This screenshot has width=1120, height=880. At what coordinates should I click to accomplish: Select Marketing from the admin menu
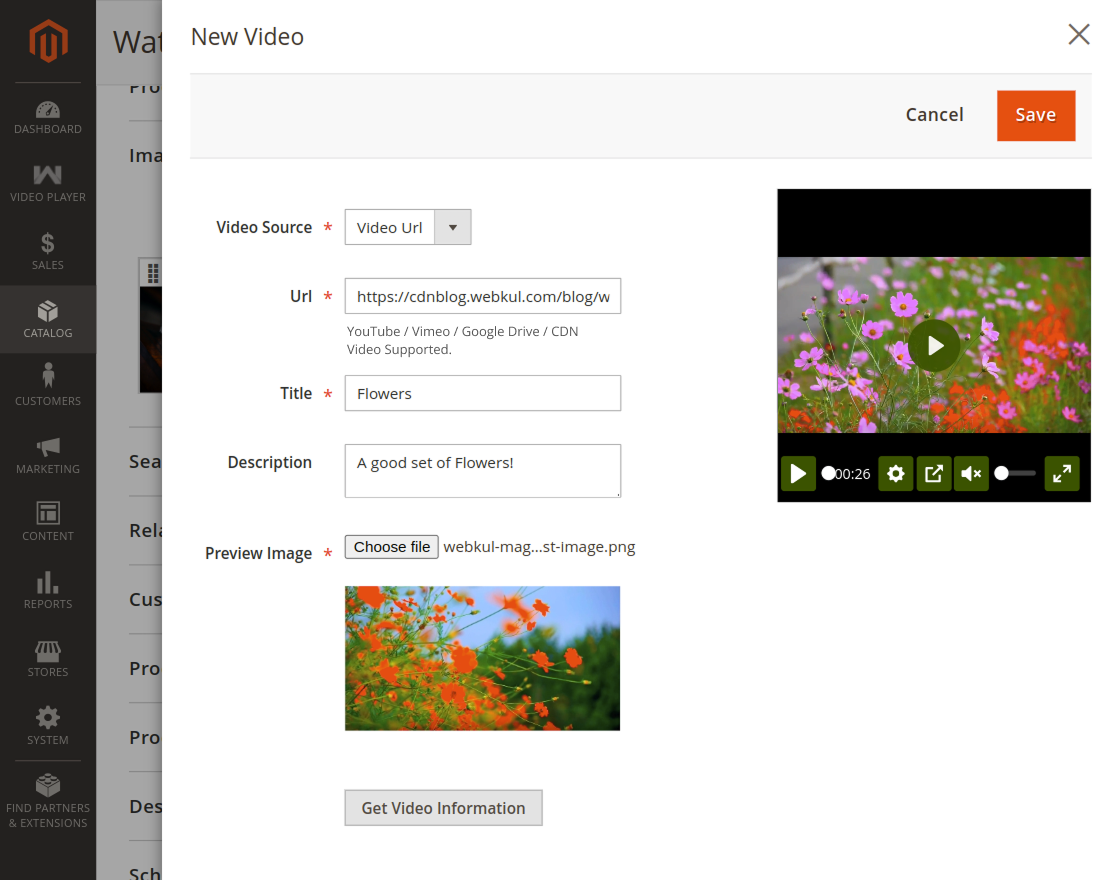[x=47, y=453]
